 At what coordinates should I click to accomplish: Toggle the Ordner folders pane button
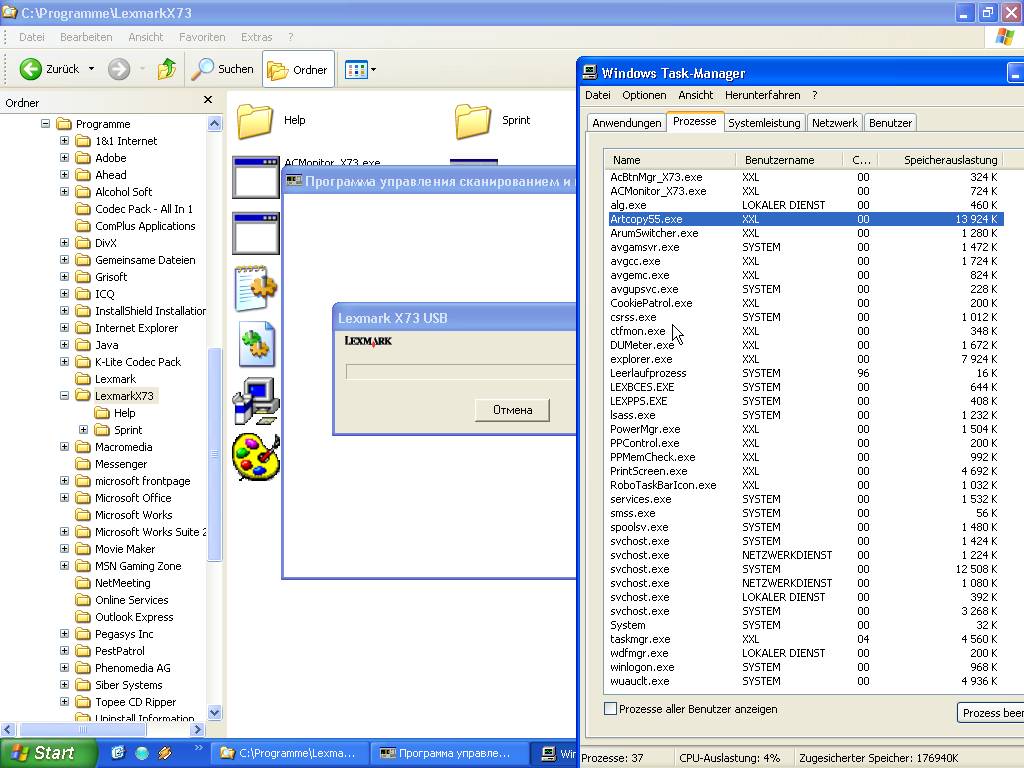pos(298,69)
